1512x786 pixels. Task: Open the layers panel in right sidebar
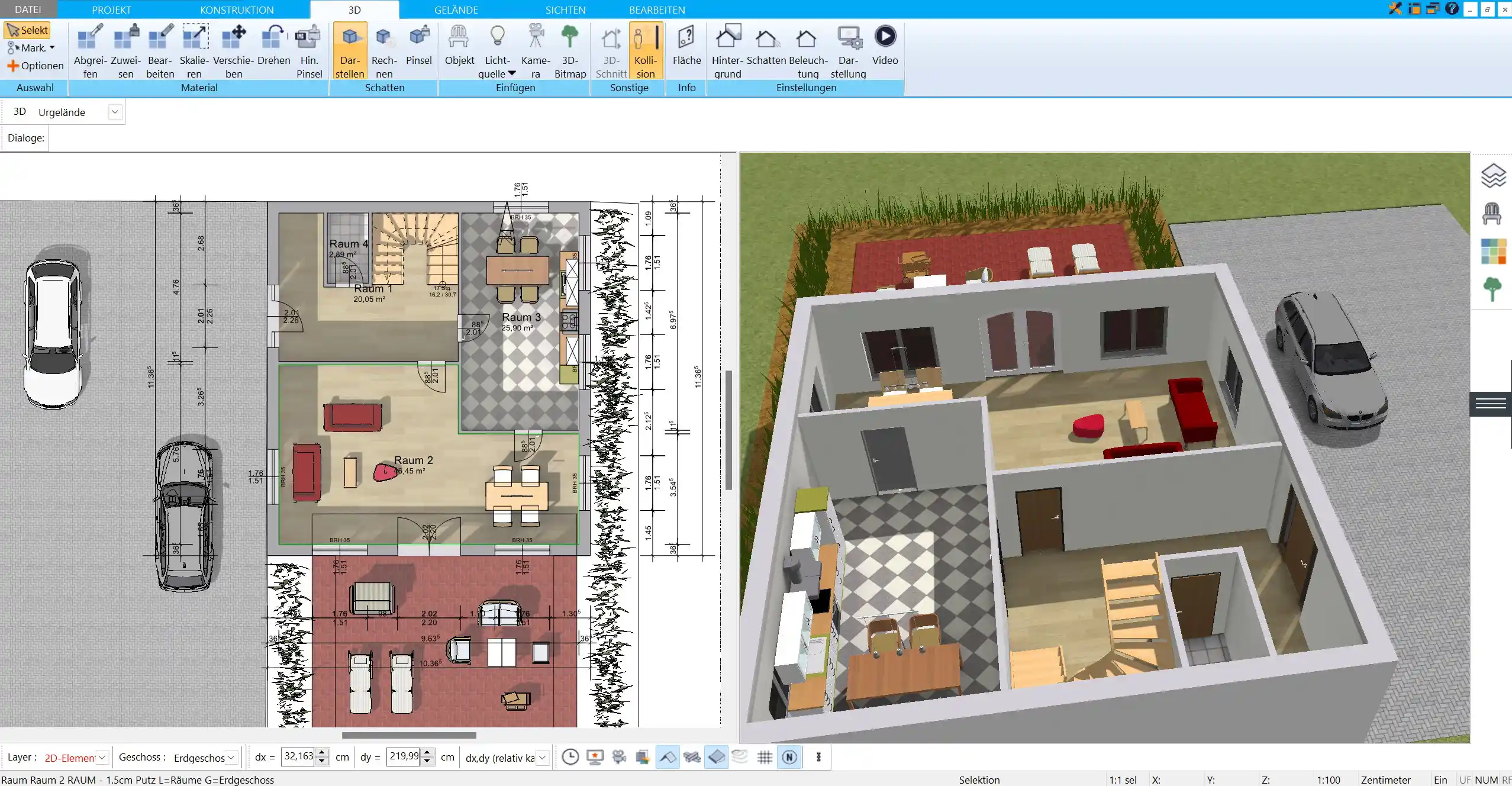1492,176
